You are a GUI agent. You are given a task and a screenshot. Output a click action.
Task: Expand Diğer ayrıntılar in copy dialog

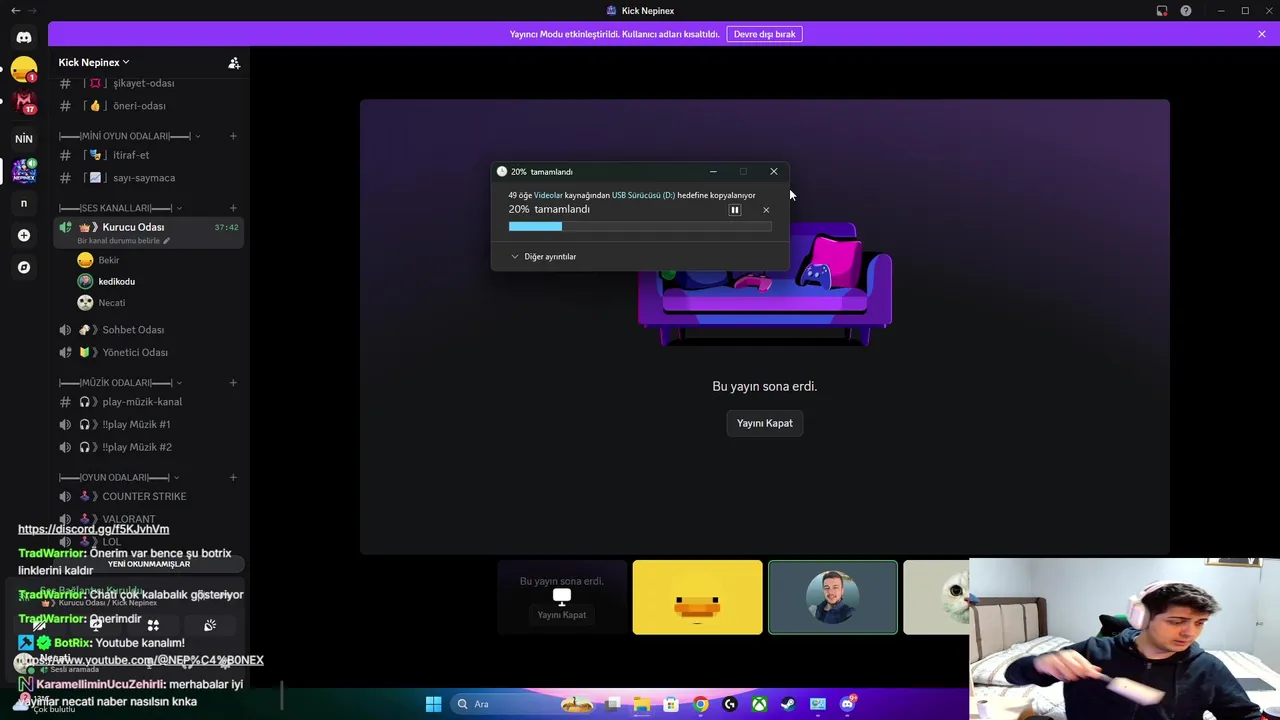pyautogui.click(x=543, y=257)
